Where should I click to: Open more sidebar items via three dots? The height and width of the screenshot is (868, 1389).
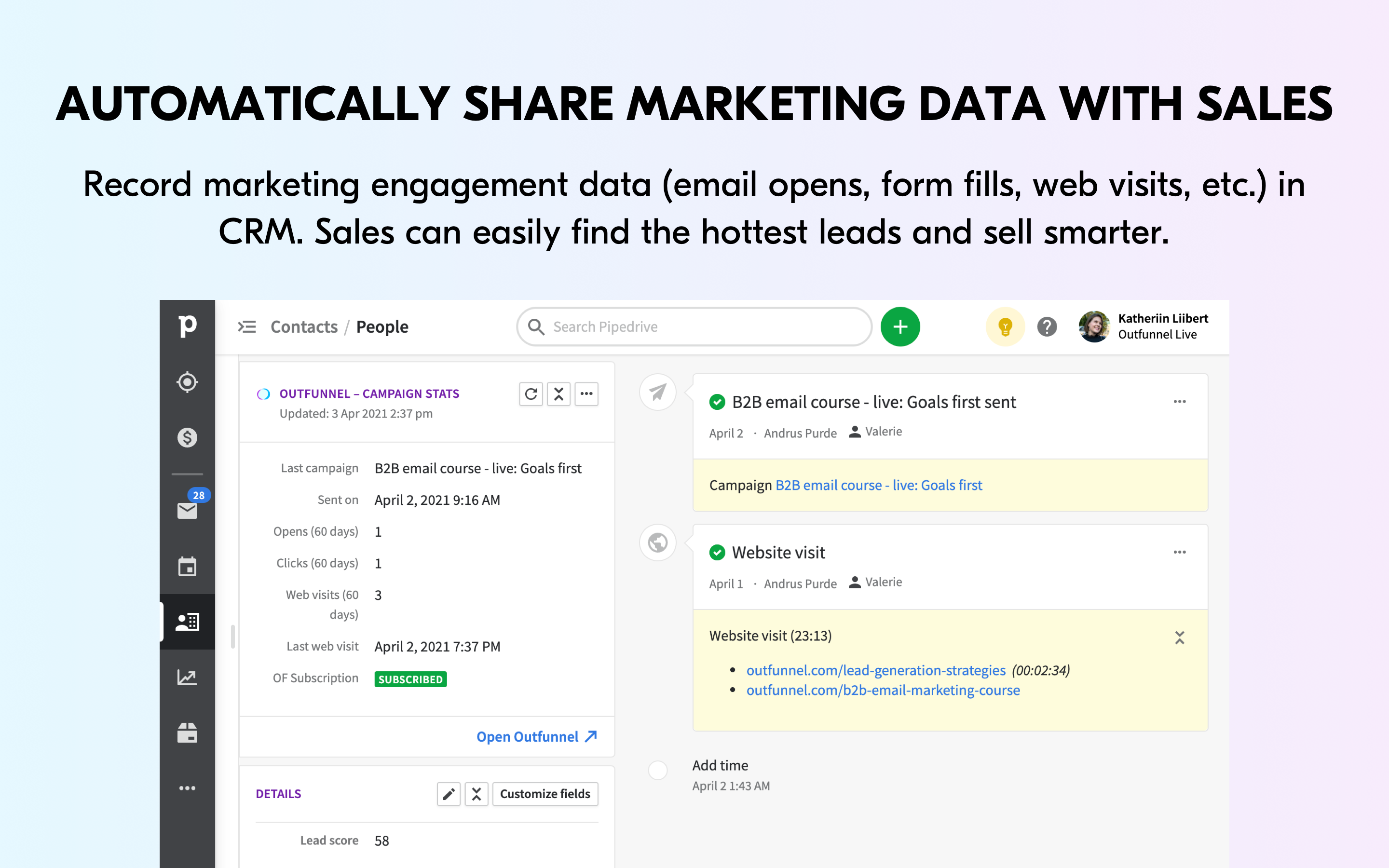pos(187,788)
